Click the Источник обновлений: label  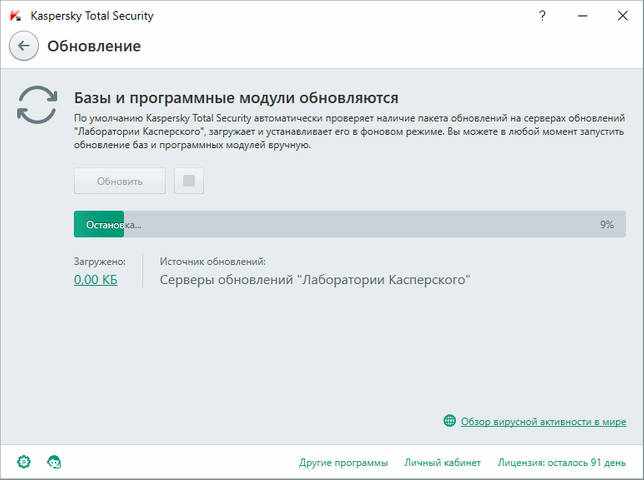(x=213, y=262)
